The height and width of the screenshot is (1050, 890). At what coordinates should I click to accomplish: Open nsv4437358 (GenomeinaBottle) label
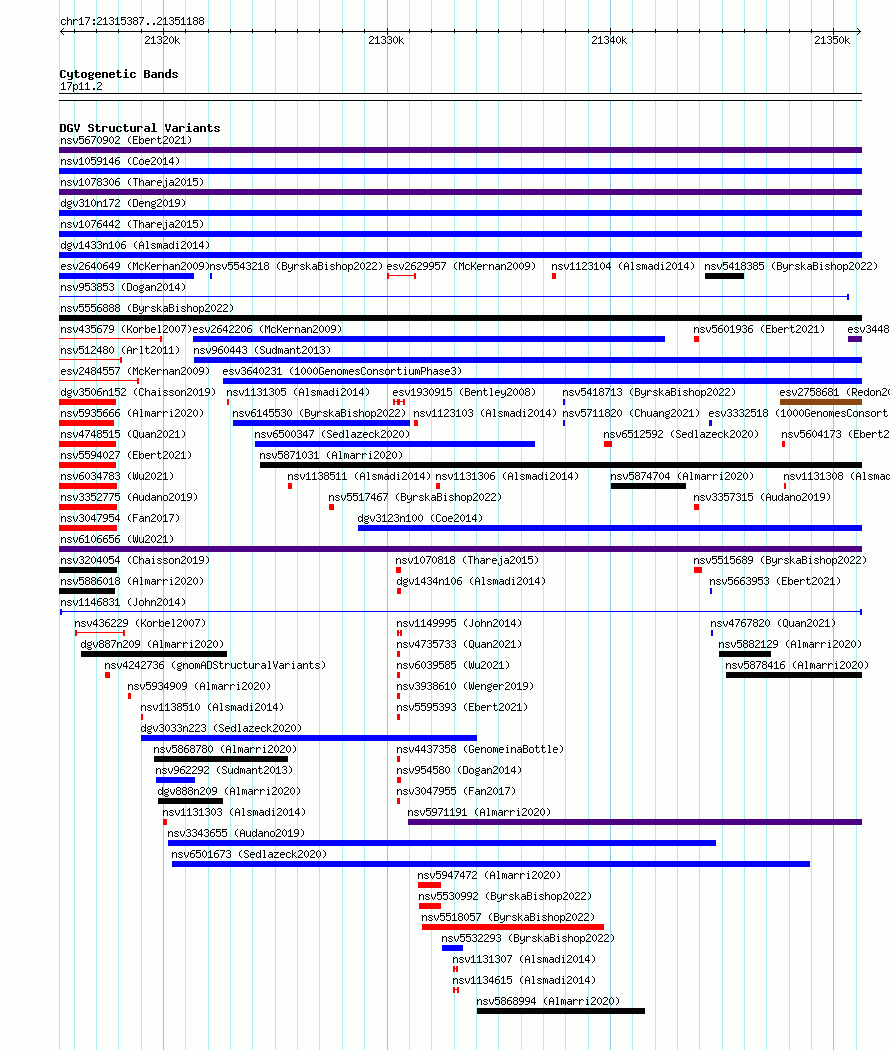tap(479, 749)
